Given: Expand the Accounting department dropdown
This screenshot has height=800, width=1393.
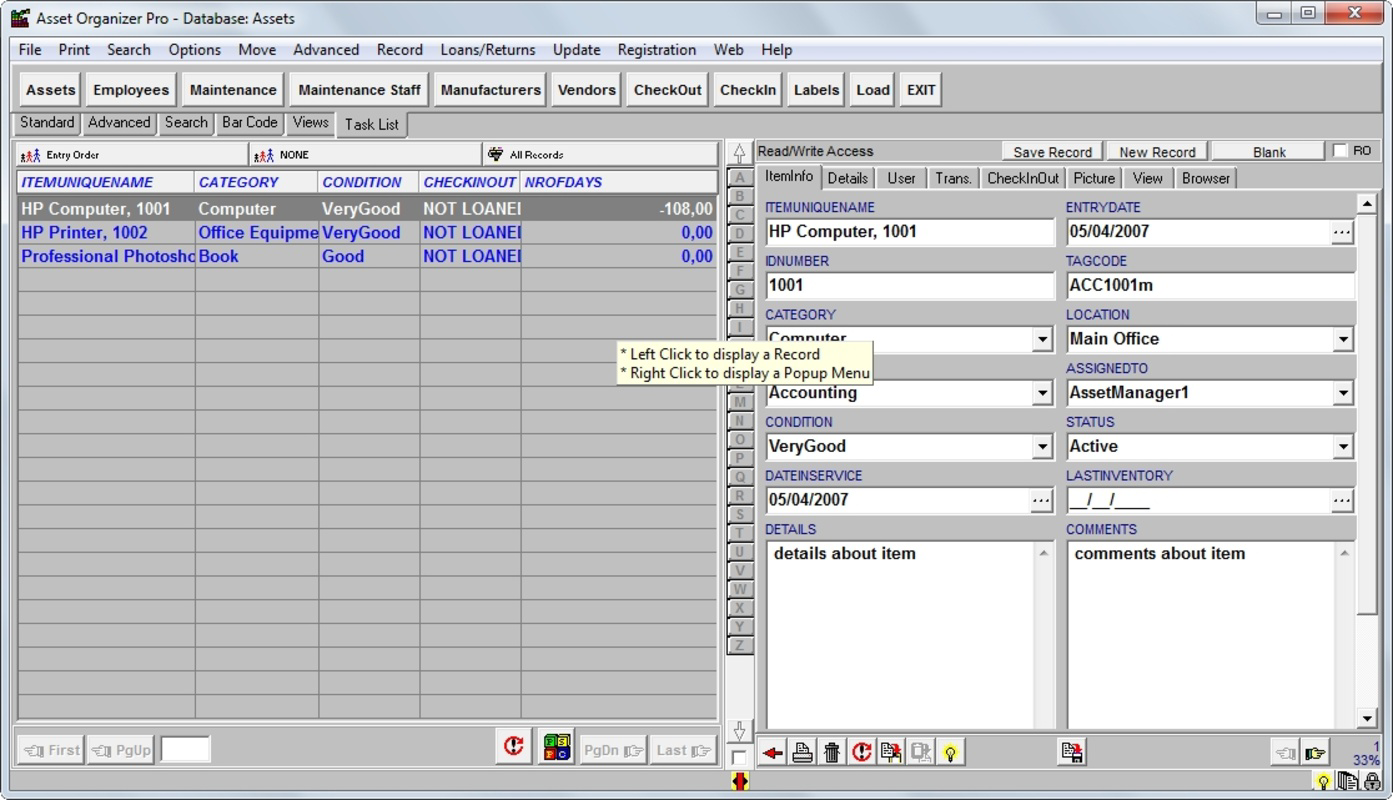Looking at the screenshot, I should tap(1042, 394).
